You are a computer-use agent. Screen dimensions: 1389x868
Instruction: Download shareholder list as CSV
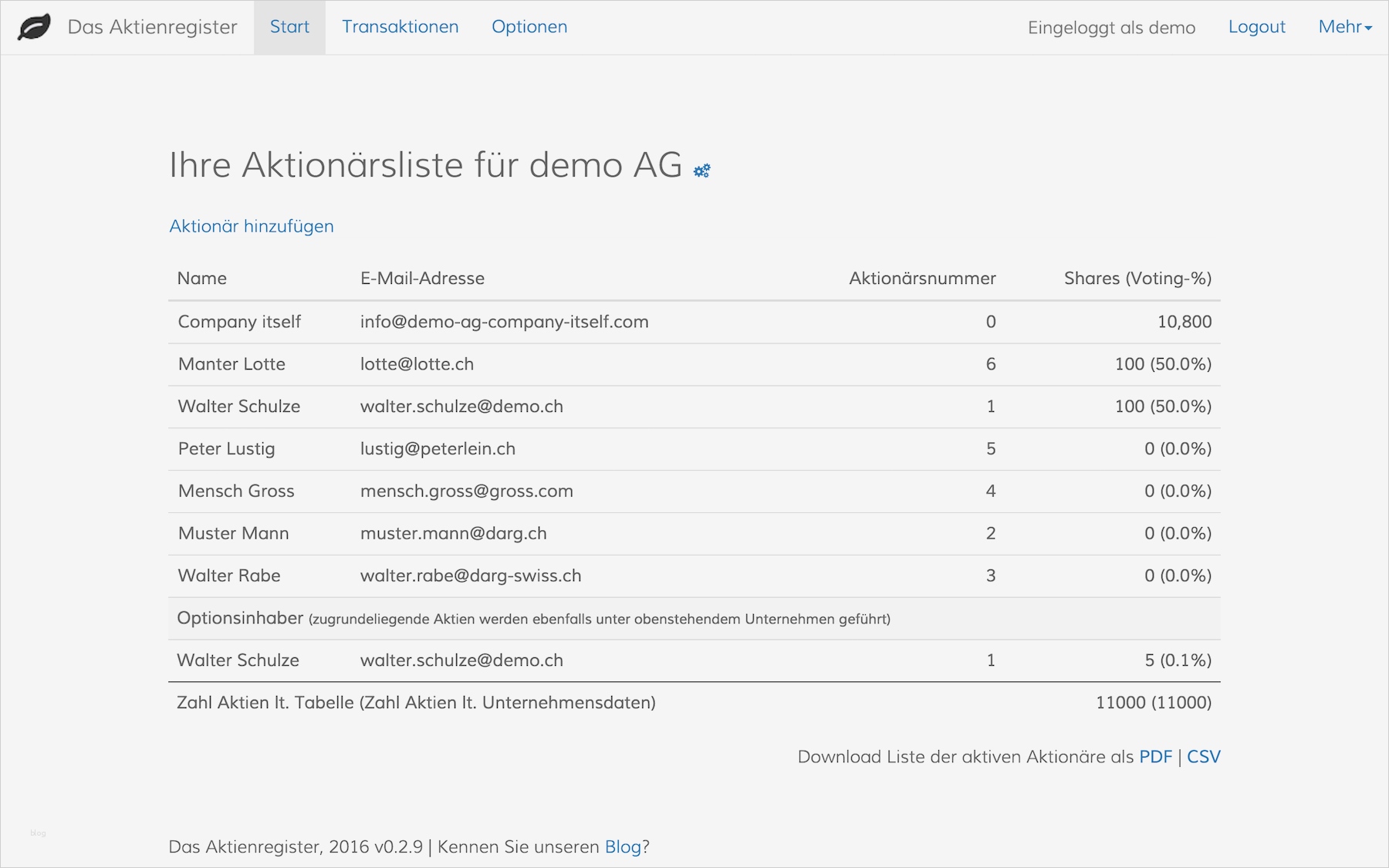coord(1203,757)
